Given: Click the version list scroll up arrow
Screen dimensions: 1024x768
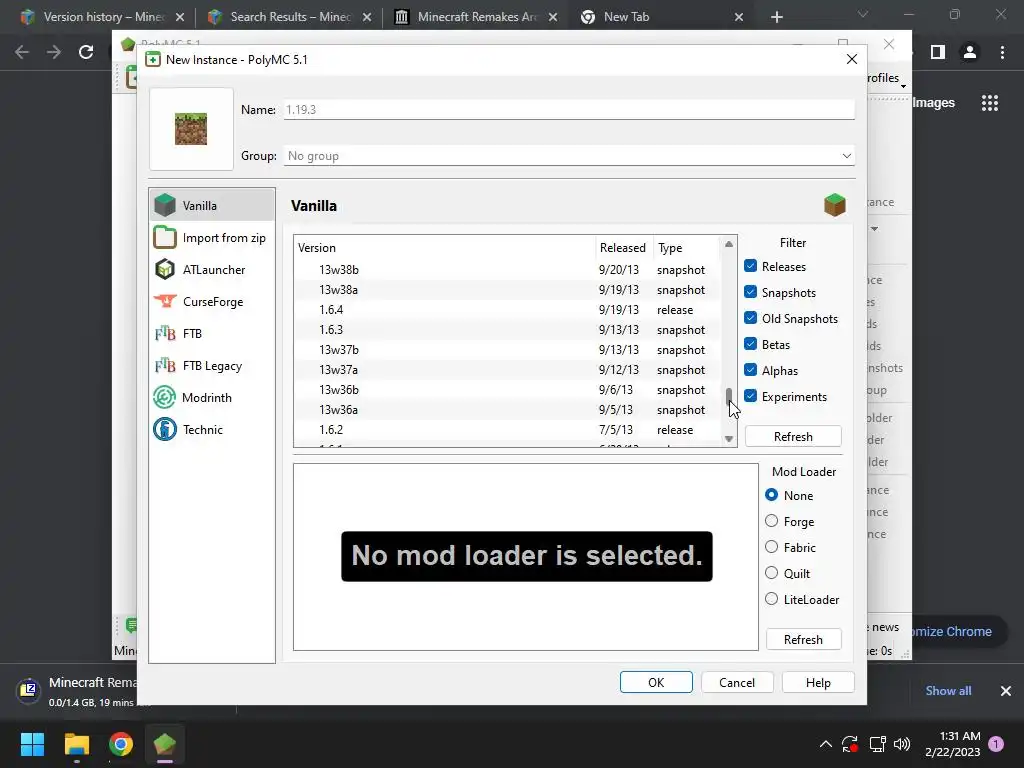Looking at the screenshot, I should pyautogui.click(x=729, y=244).
